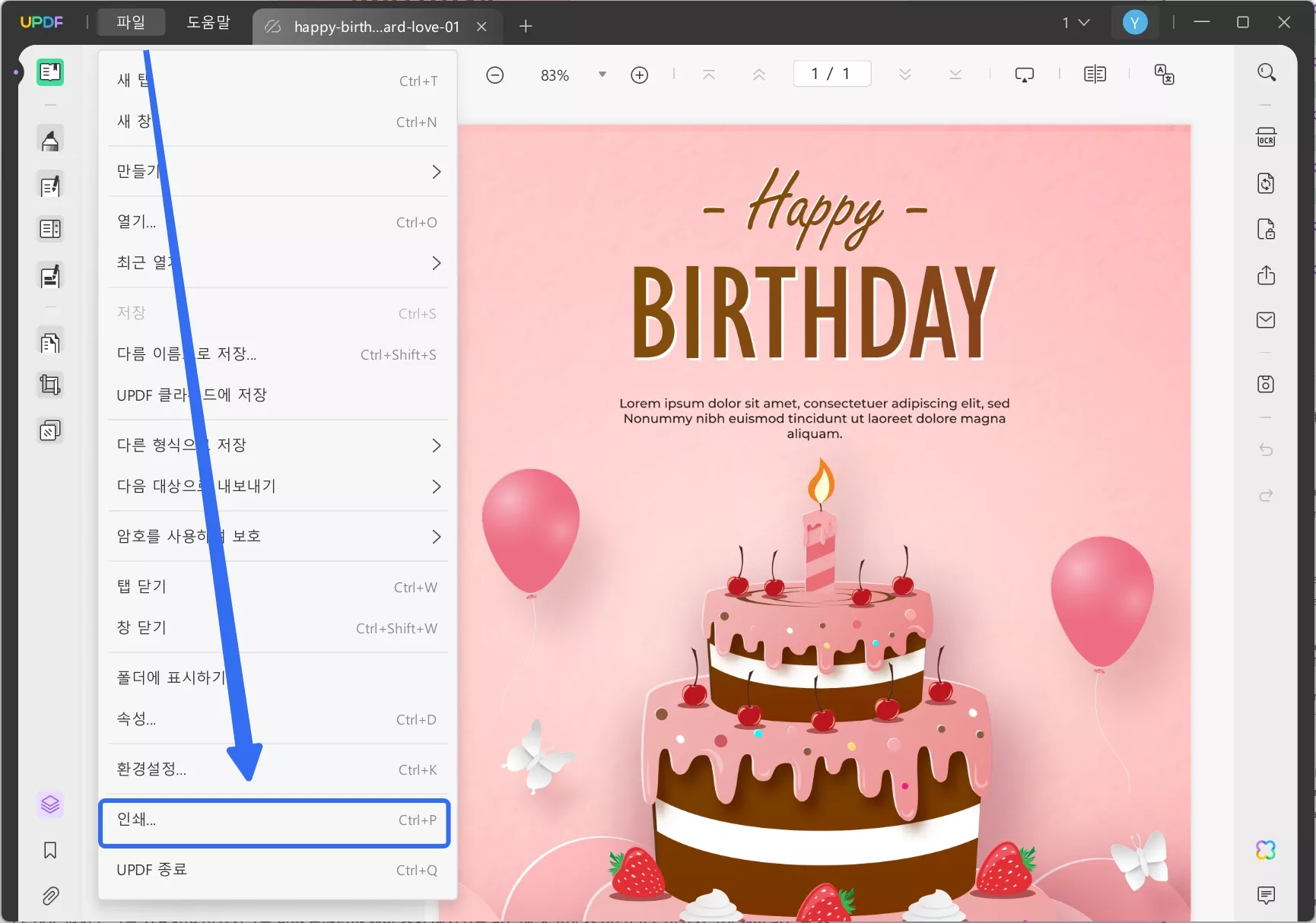This screenshot has width=1316, height=923.
Task: Click the undo arrow in right sidebar
Action: click(x=1266, y=450)
